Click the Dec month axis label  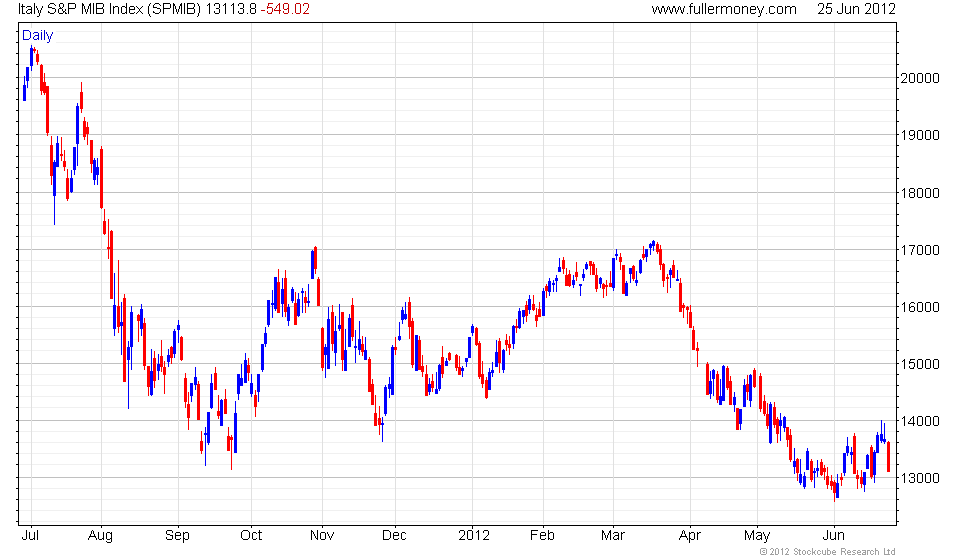(394, 535)
